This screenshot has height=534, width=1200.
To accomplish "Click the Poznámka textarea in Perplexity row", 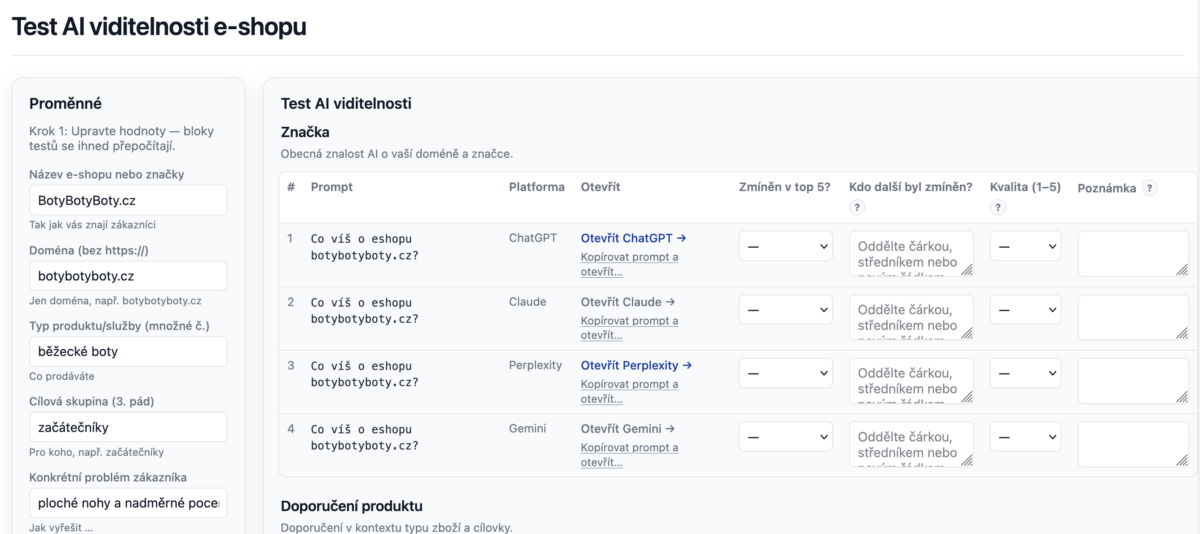I will tap(1133, 381).
